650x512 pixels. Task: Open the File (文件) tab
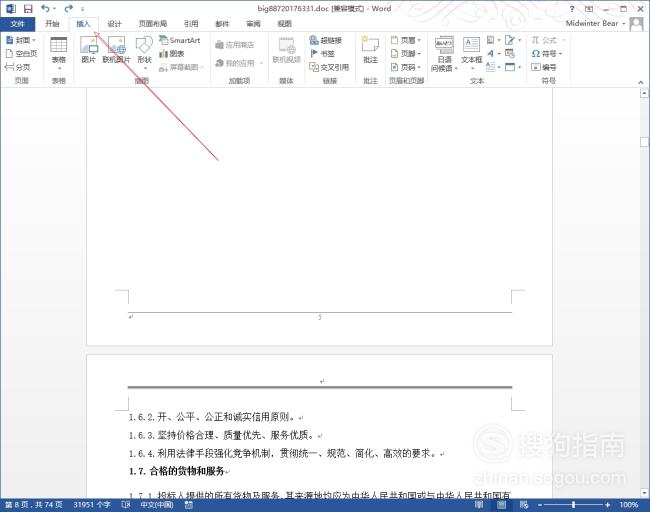[17, 24]
